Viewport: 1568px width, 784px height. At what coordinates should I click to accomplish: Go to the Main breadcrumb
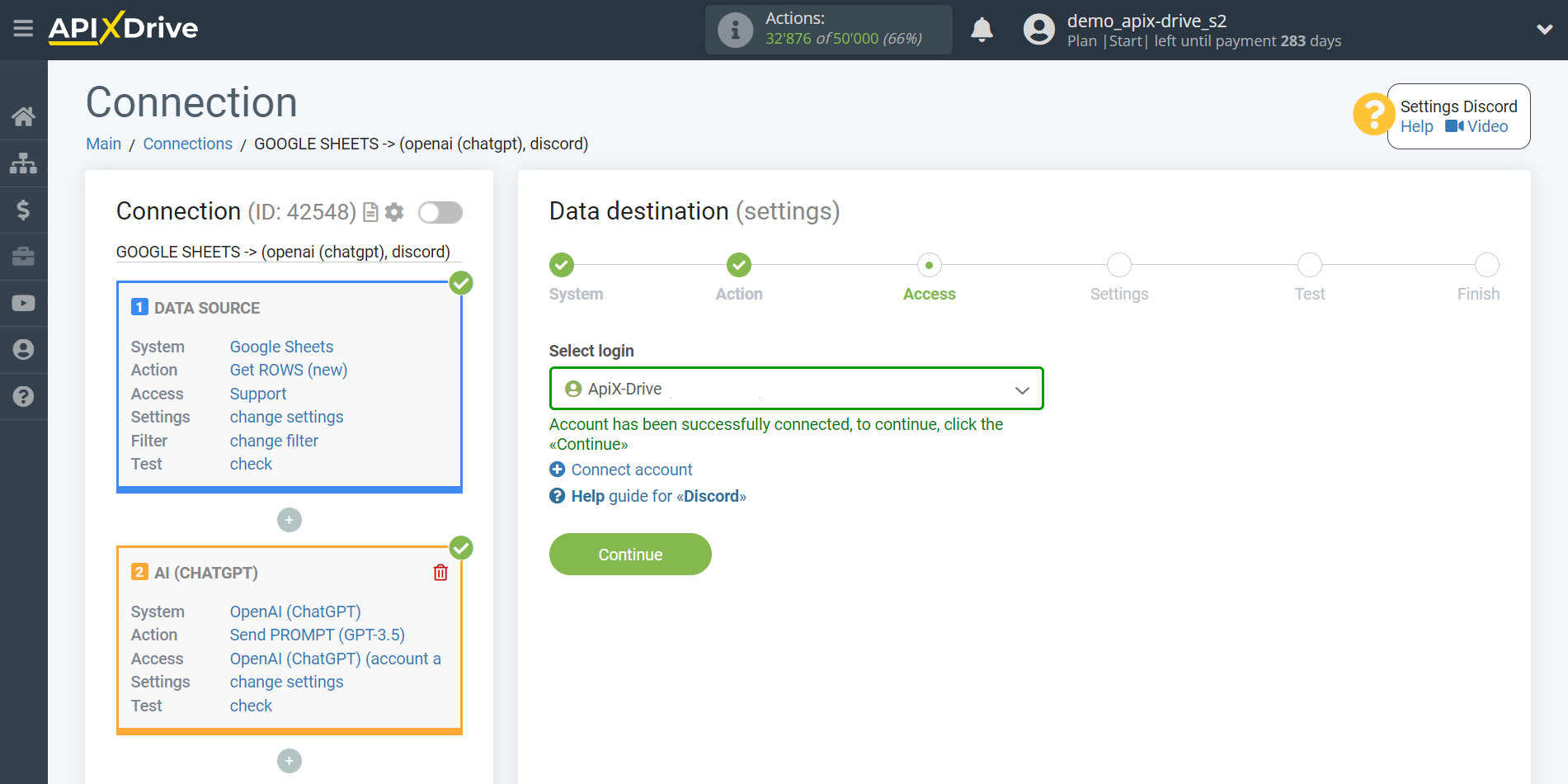click(x=104, y=144)
